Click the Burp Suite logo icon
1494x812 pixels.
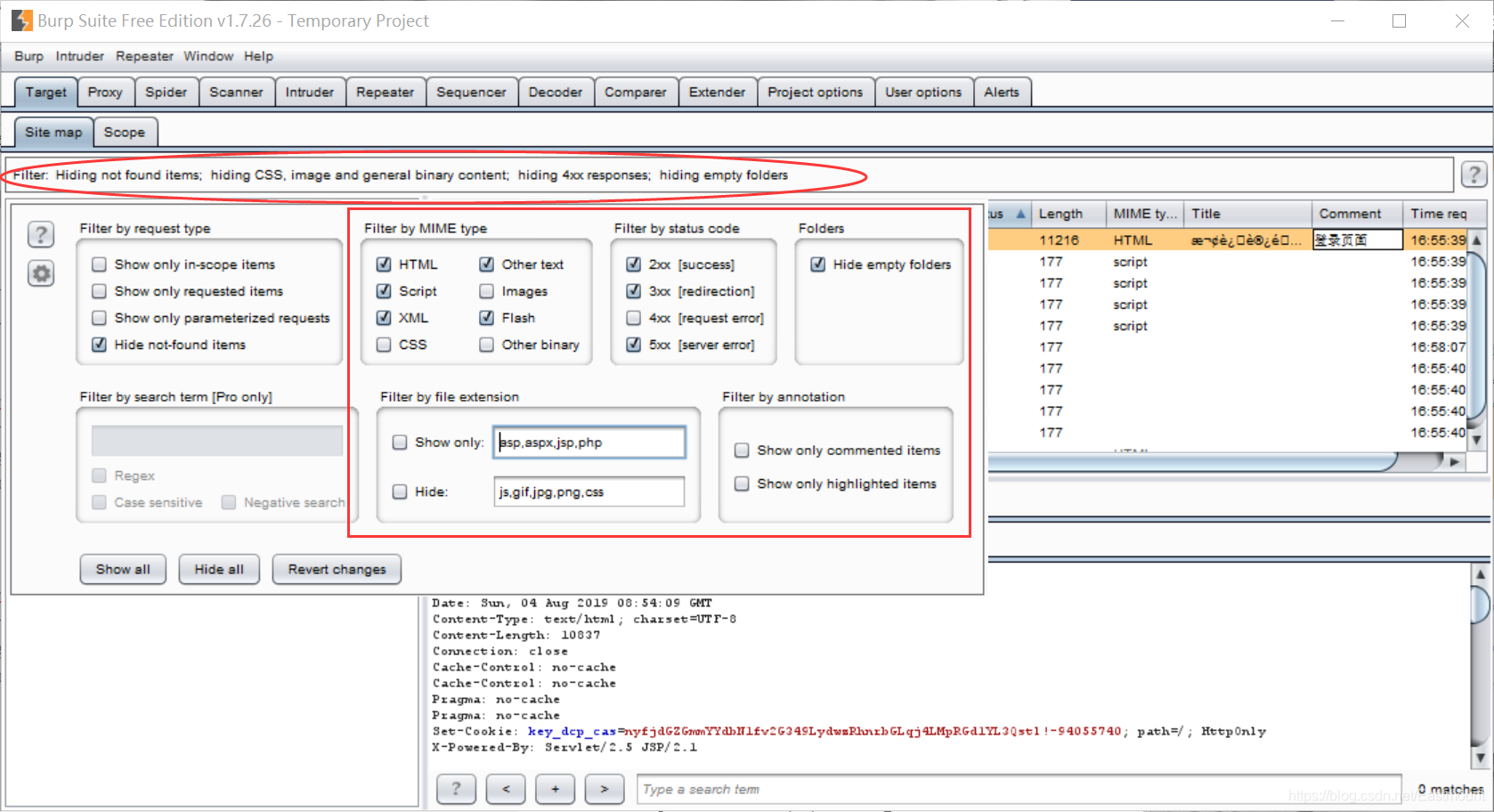[x=21, y=20]
